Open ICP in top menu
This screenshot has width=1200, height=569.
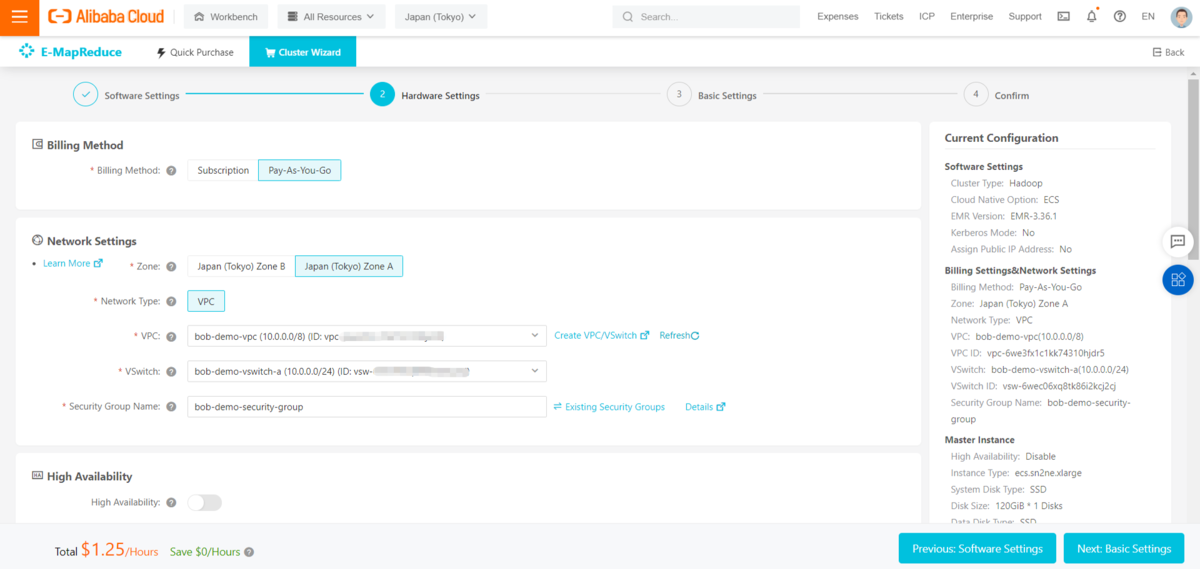click(x=927, y=17)
